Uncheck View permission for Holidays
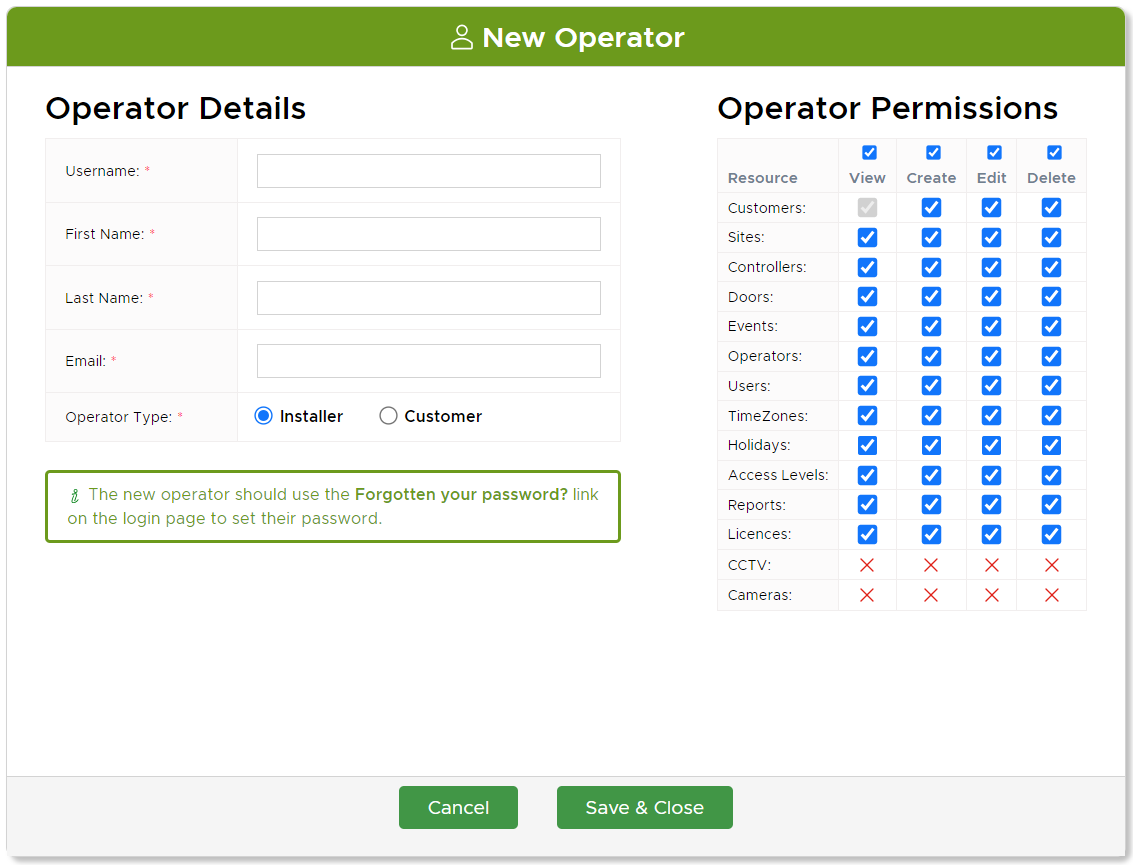The width and height of the screenshot is (1133, 865). tap(867, 445)
